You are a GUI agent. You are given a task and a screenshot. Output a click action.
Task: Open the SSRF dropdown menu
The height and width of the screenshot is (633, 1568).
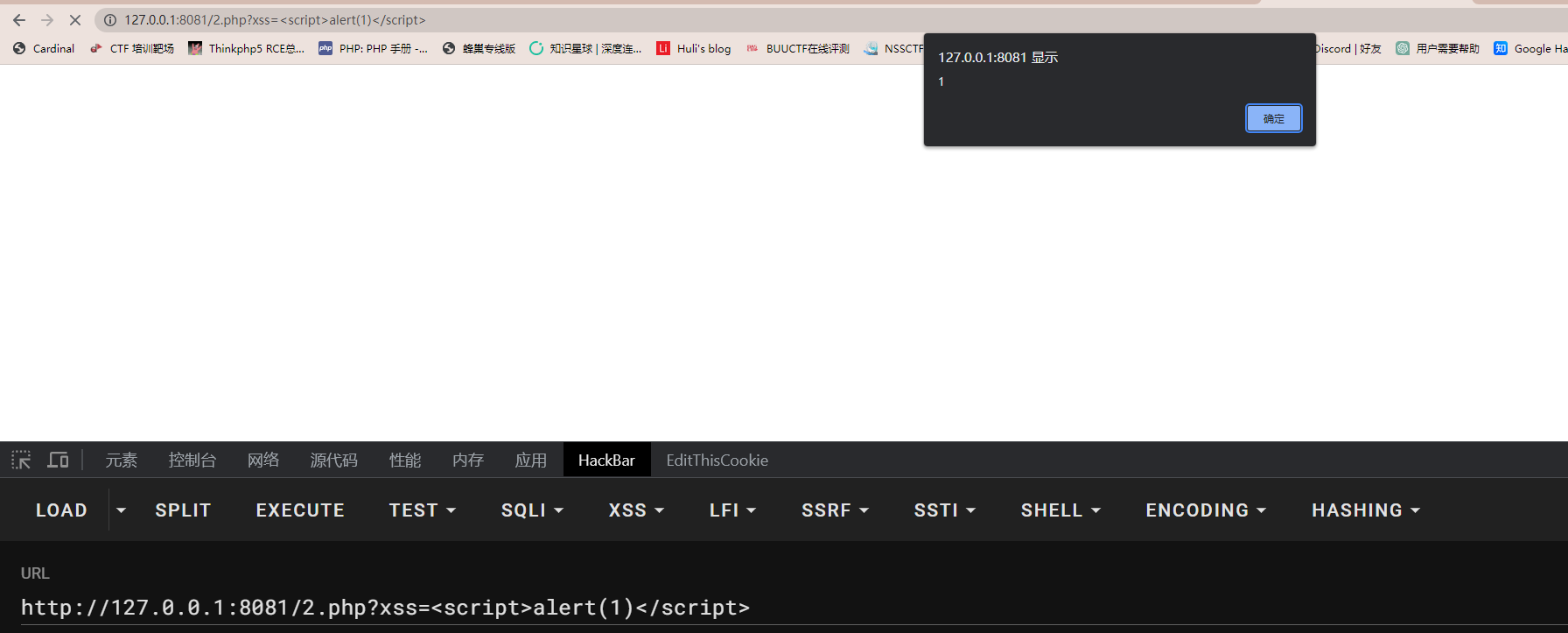click(835, 510)
